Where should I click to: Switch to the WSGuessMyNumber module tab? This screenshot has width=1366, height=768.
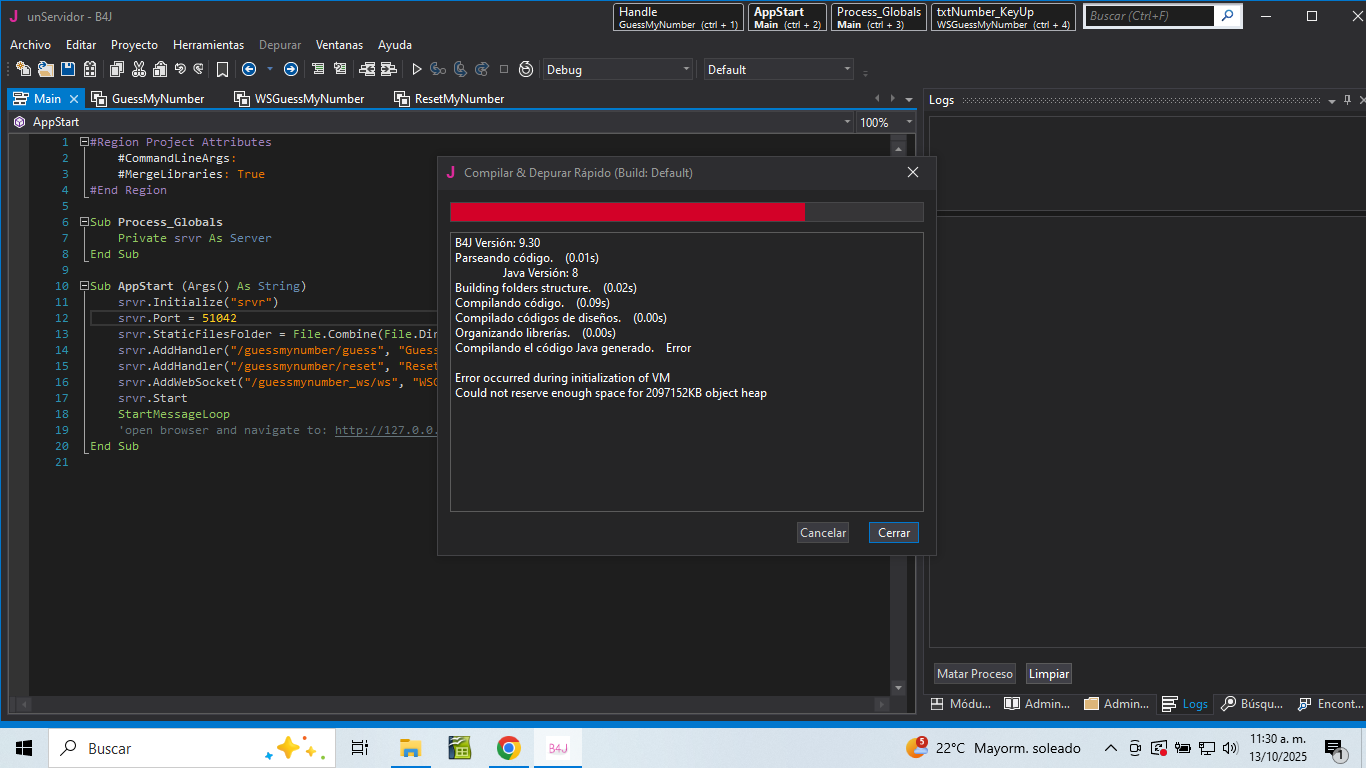pos(309,99)
